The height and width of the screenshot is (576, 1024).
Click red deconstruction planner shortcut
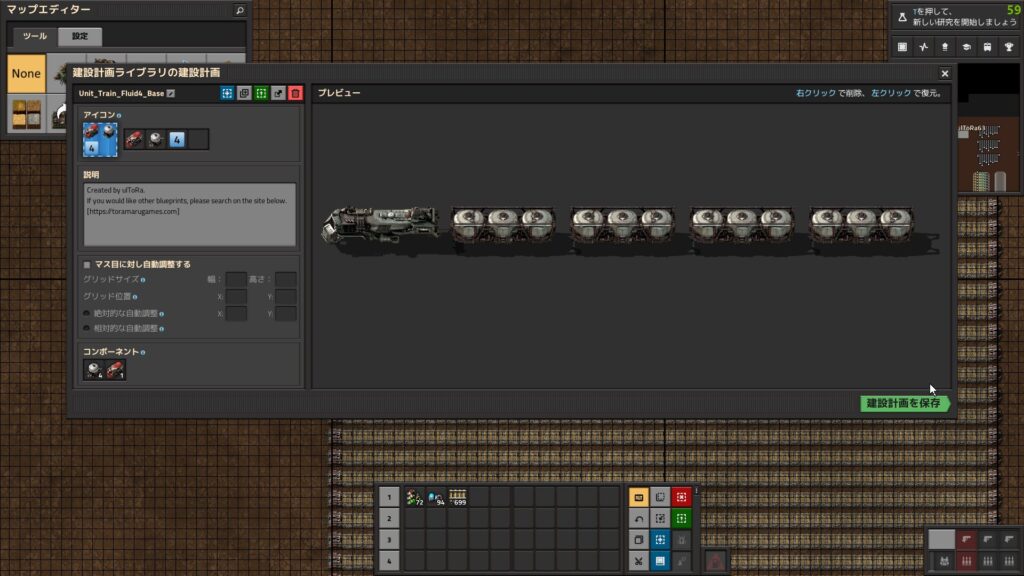pos(681,498)
